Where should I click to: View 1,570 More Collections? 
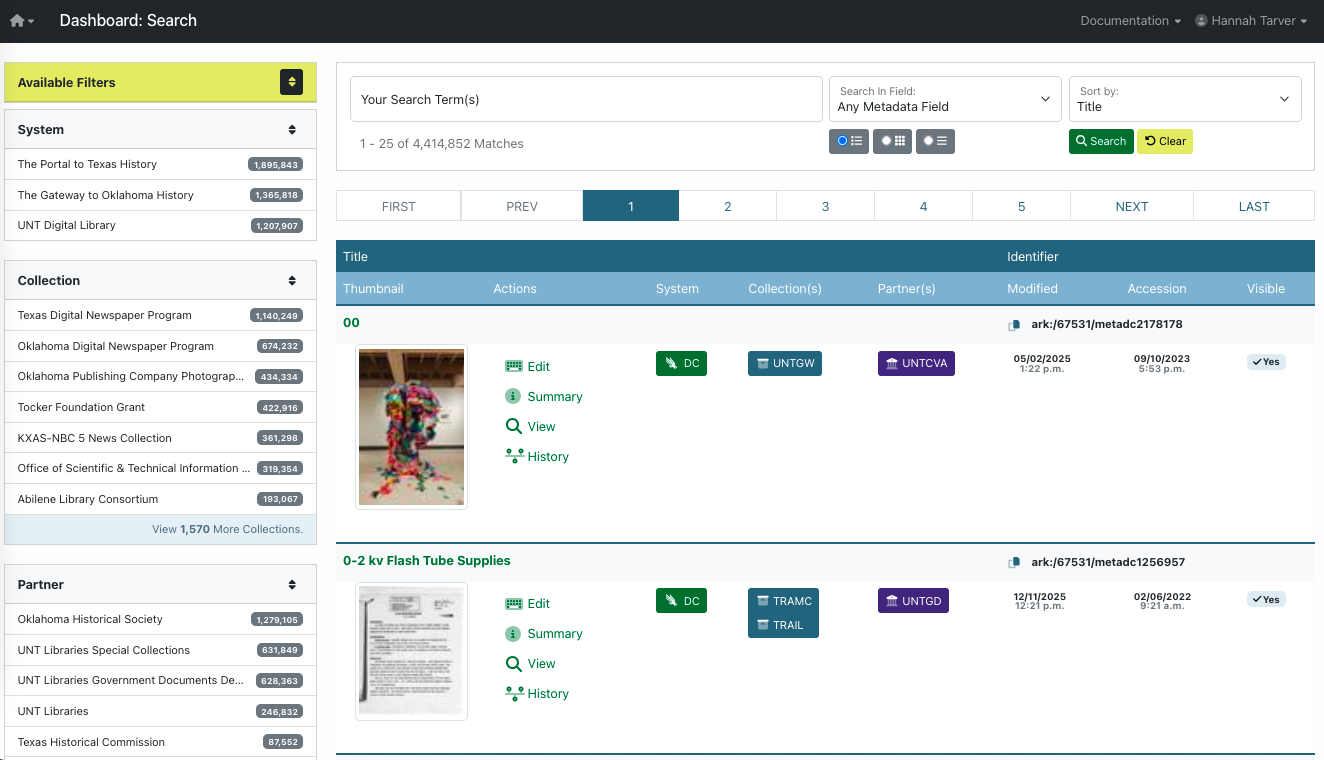click(x=228, y=528)
